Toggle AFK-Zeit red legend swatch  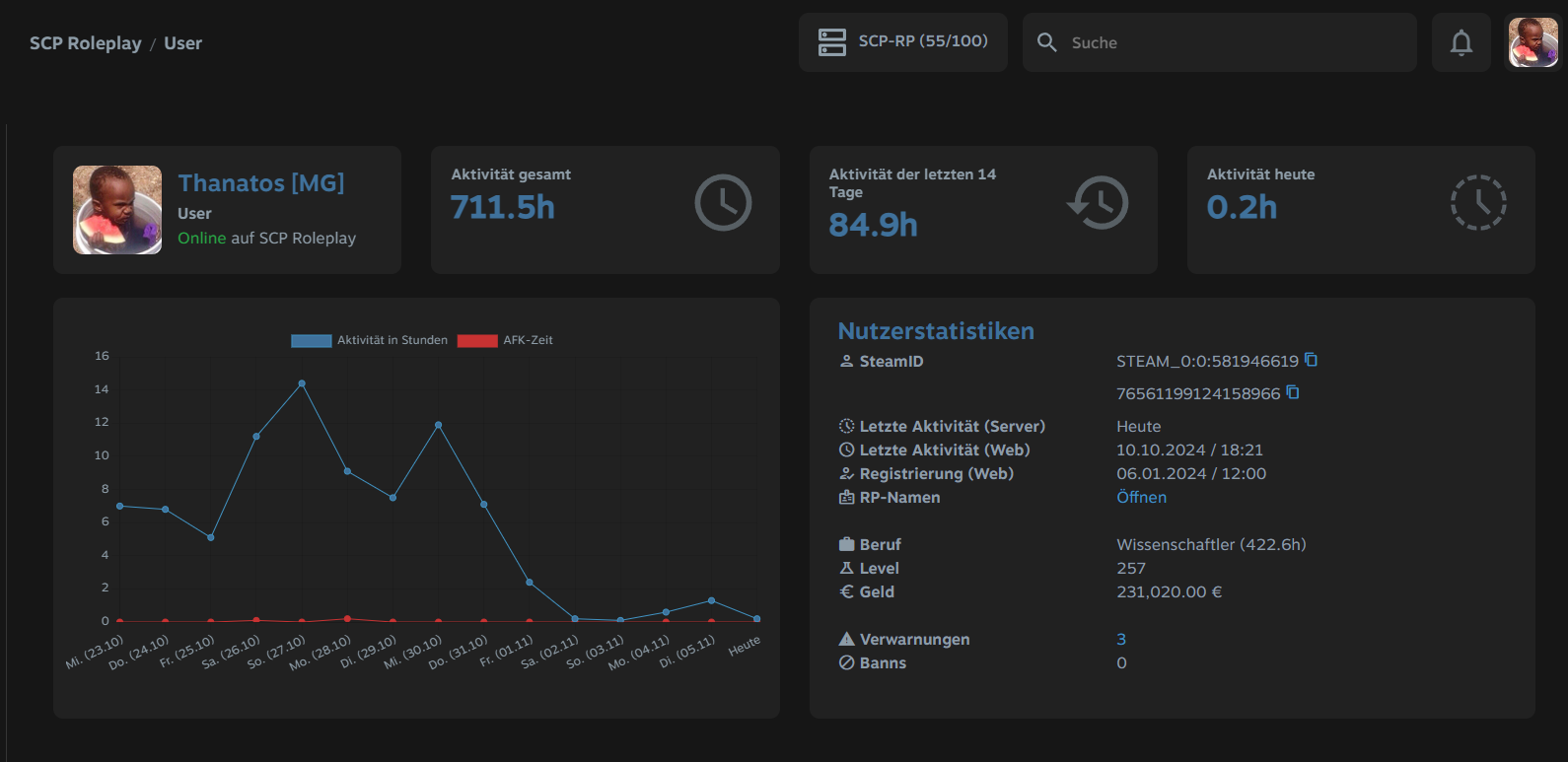coord(477,341)
